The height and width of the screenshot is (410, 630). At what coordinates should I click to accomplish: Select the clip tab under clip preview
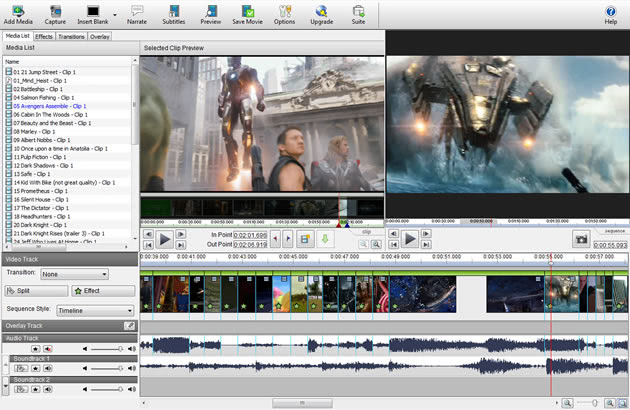[x=366, y=232]
